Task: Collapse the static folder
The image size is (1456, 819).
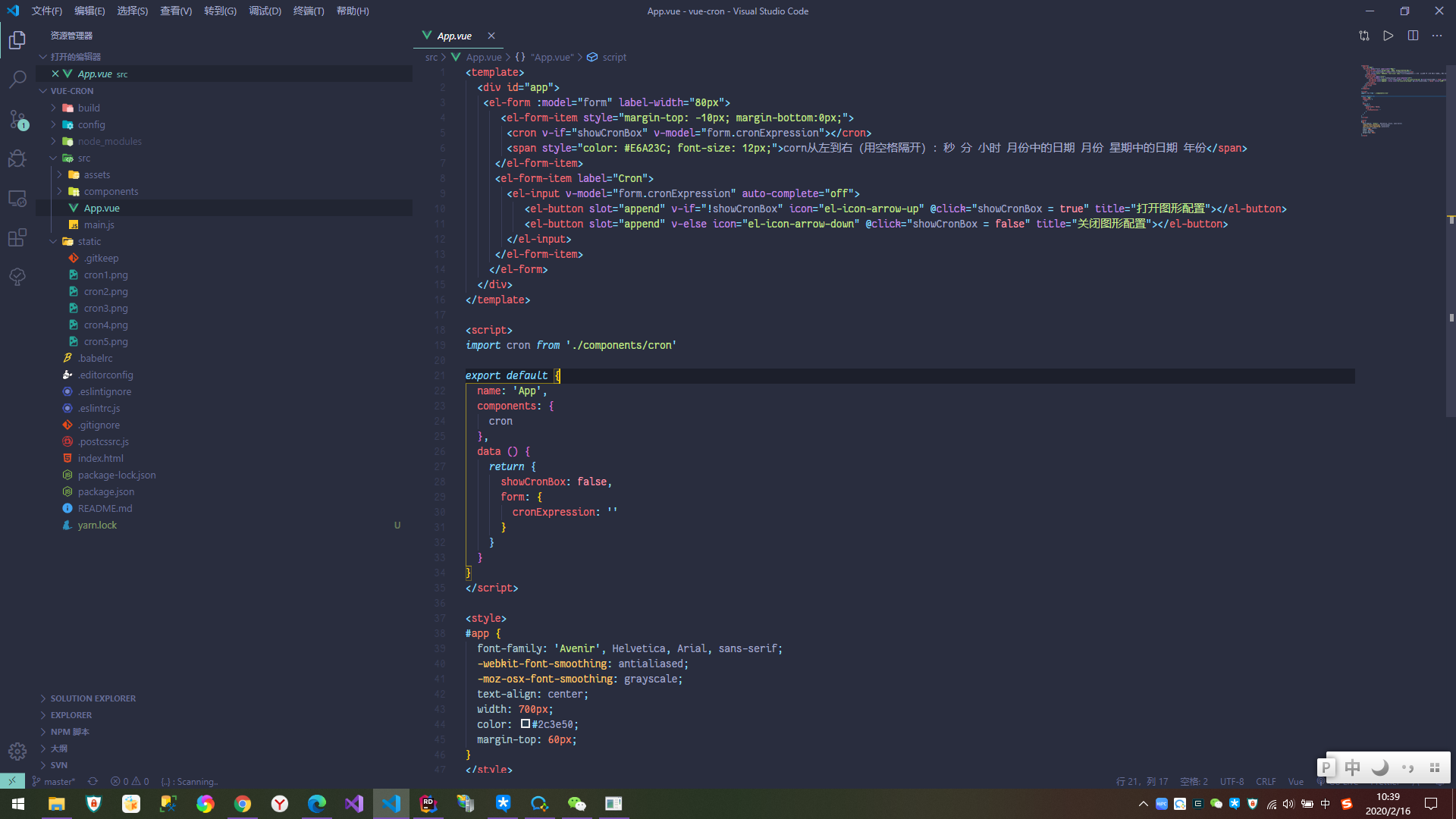Action: point(89,241)
